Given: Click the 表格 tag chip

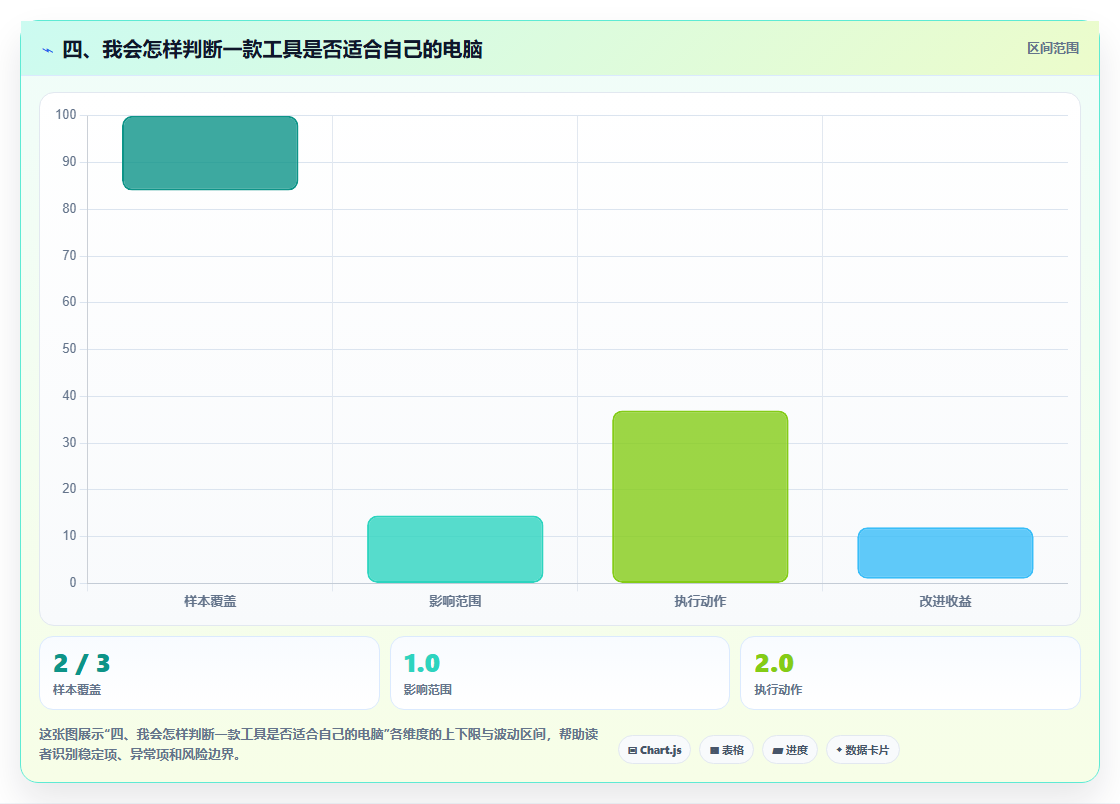Looking at the screenshot, I should tap(726, 750).
